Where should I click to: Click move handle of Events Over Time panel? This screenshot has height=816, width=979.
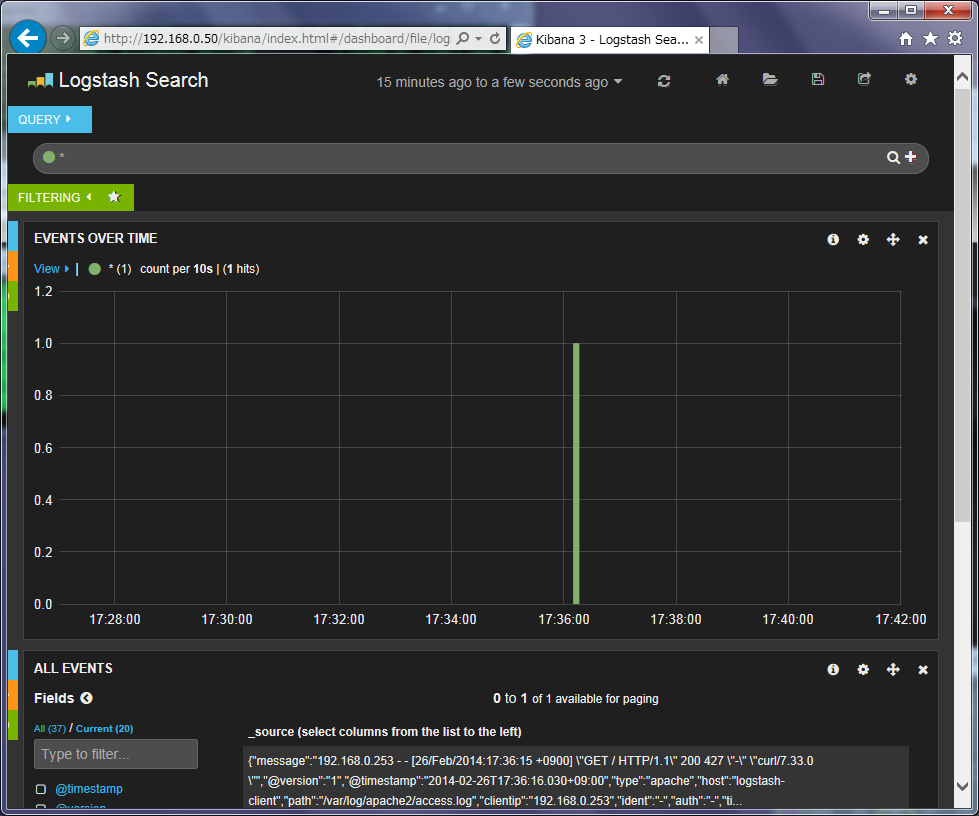click(x=893, y=239)
